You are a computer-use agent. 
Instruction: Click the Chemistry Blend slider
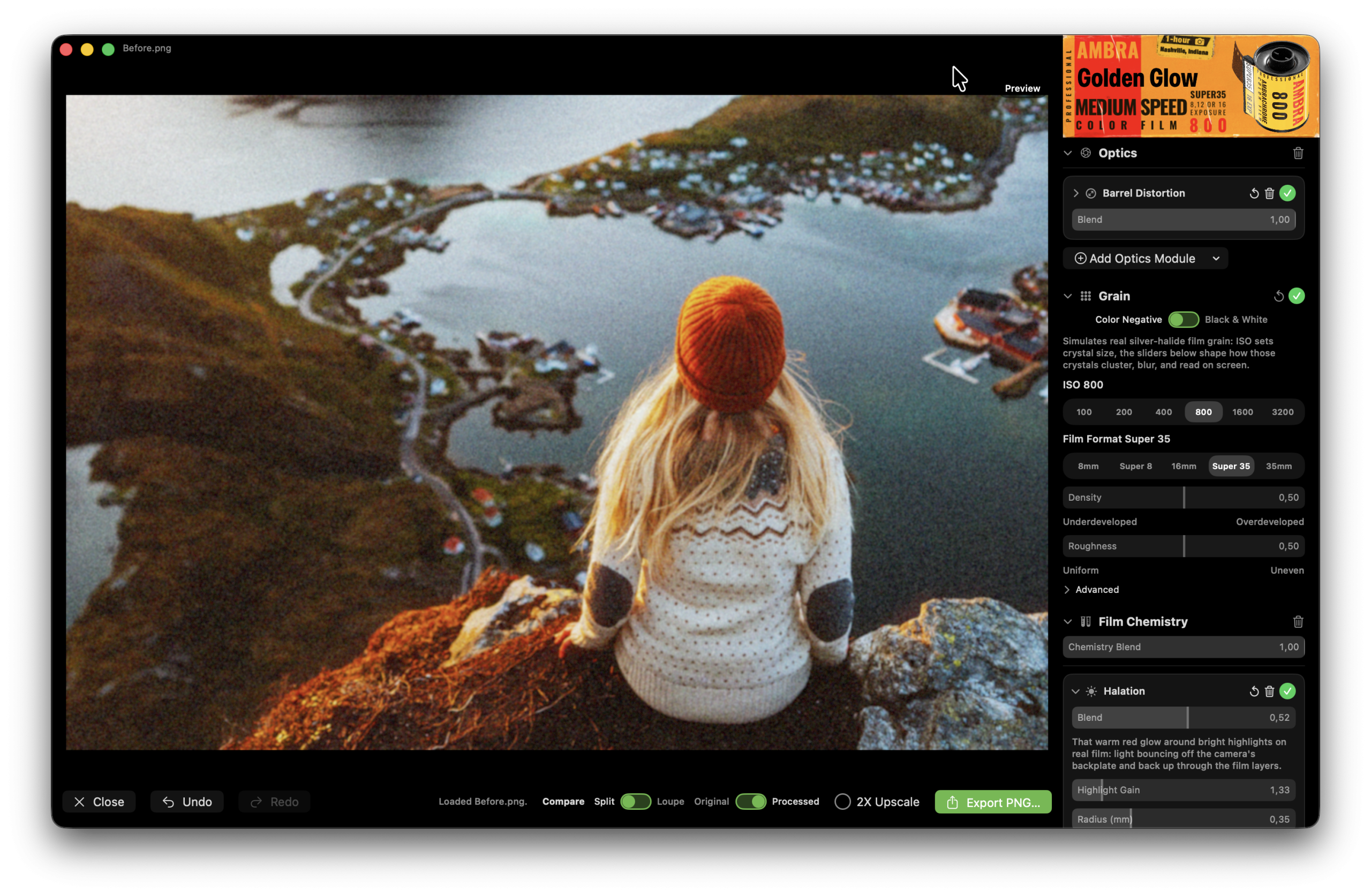(1183, 647)
